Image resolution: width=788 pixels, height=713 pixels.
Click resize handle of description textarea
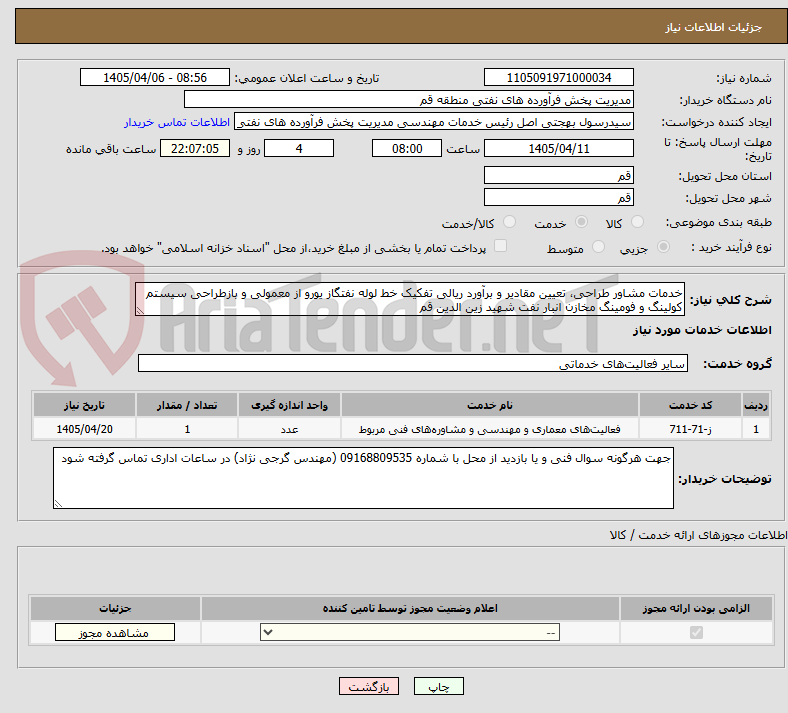(140, 311)
